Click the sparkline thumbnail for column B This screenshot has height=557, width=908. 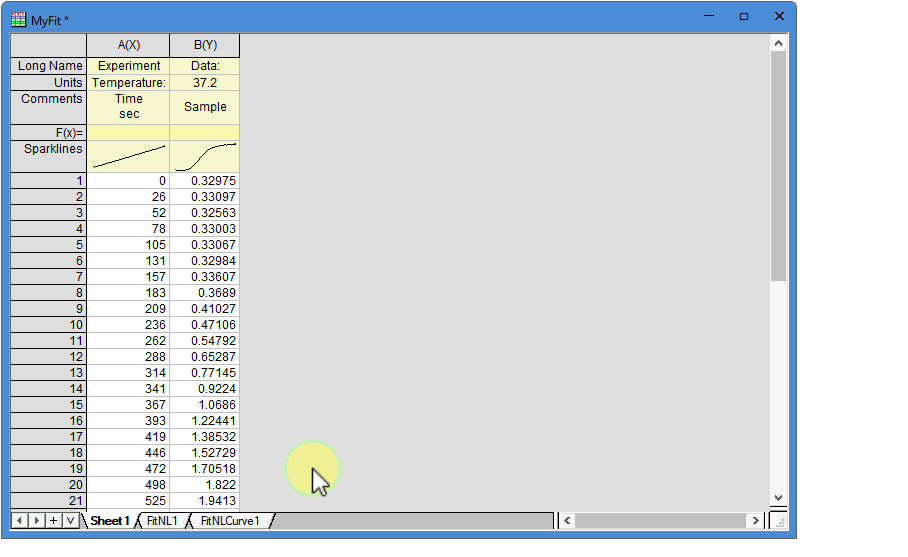tap(205, 156)
